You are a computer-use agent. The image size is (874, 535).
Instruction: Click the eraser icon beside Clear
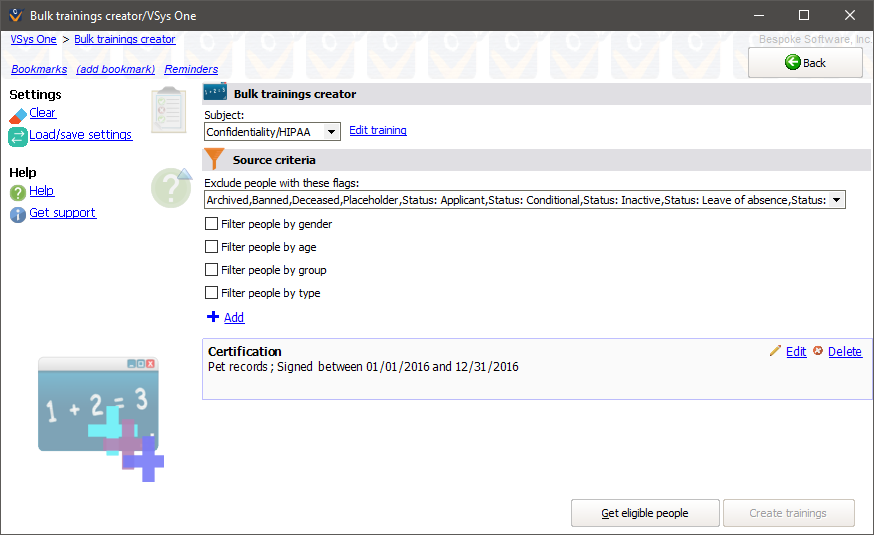17,115
